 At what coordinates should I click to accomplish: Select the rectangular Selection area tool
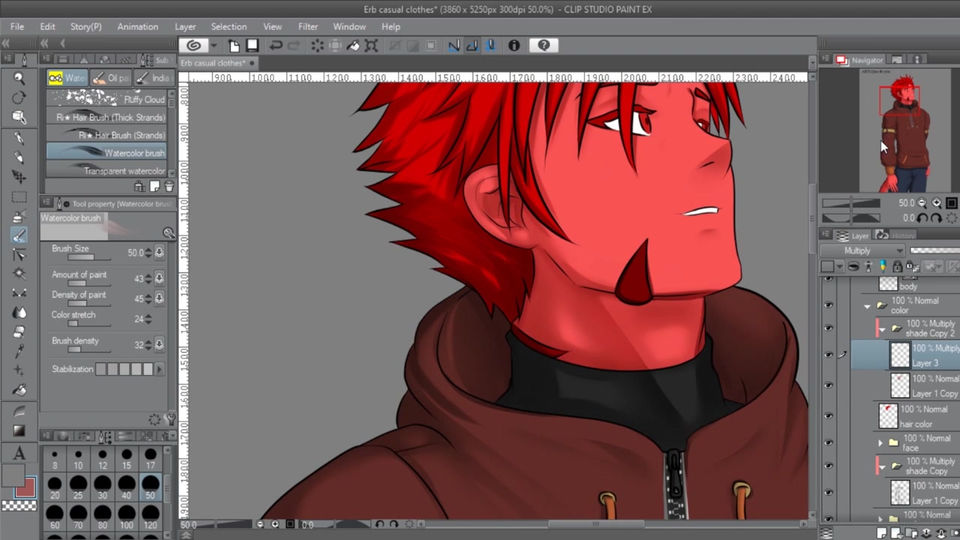pyautogui.click(x=19, y=197)
